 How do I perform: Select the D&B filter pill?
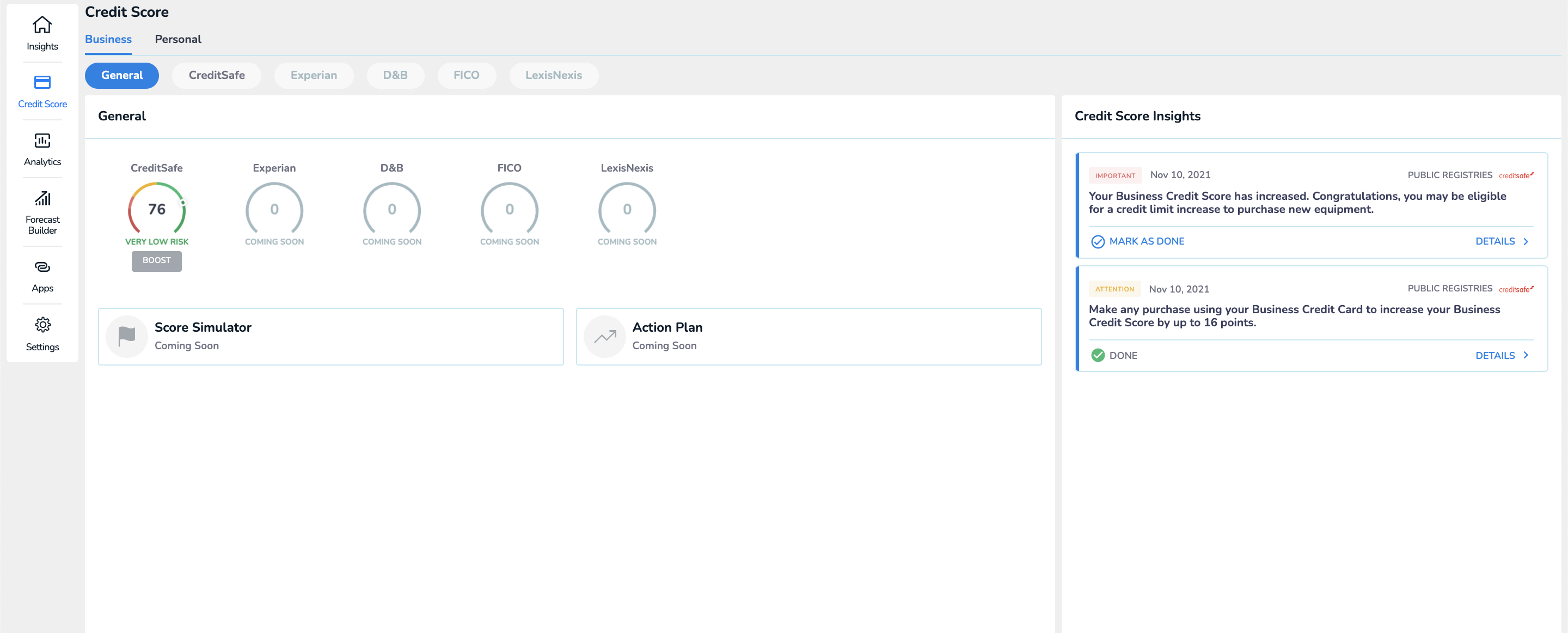point(395,76)
